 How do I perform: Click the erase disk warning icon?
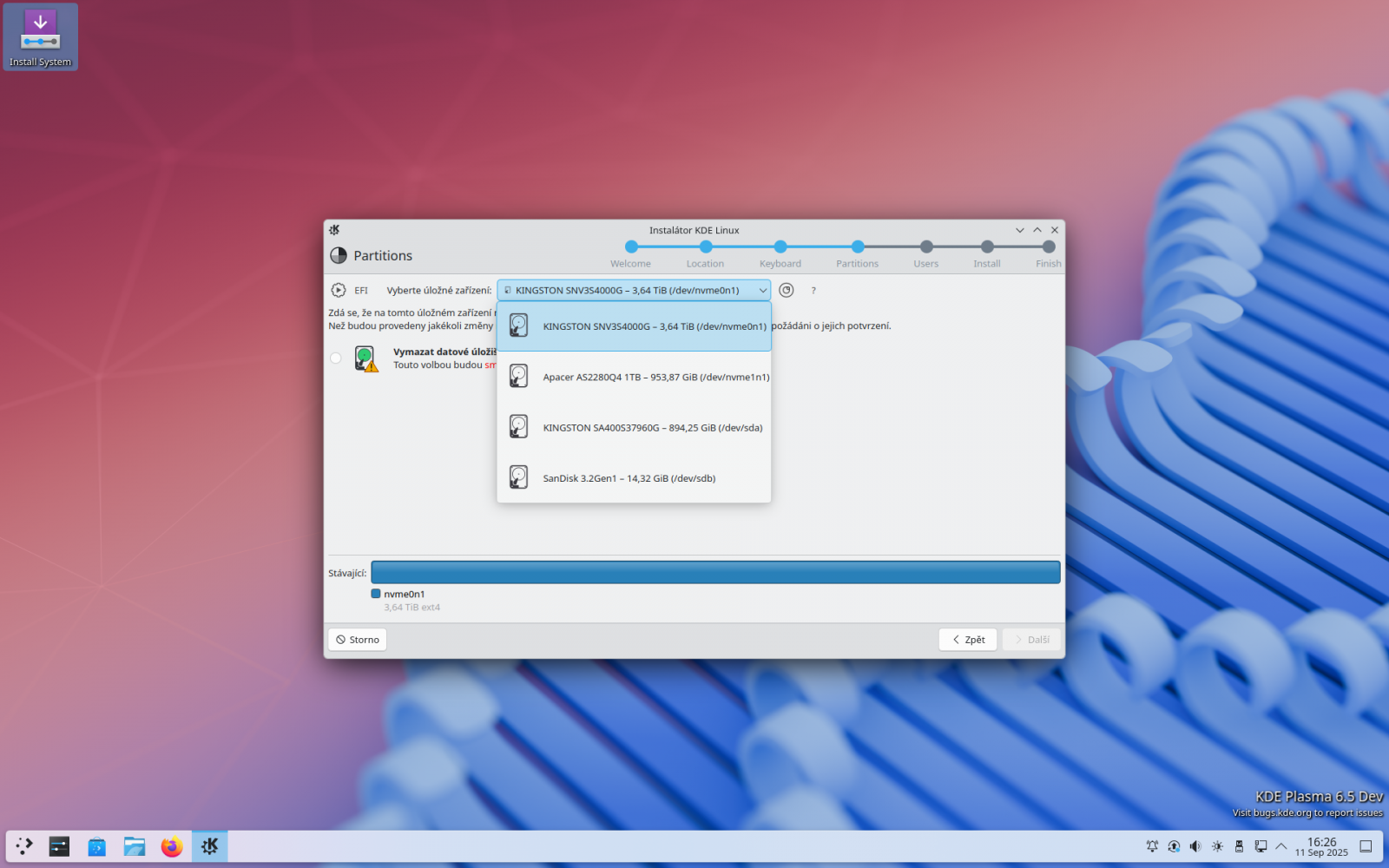[366, 358]
